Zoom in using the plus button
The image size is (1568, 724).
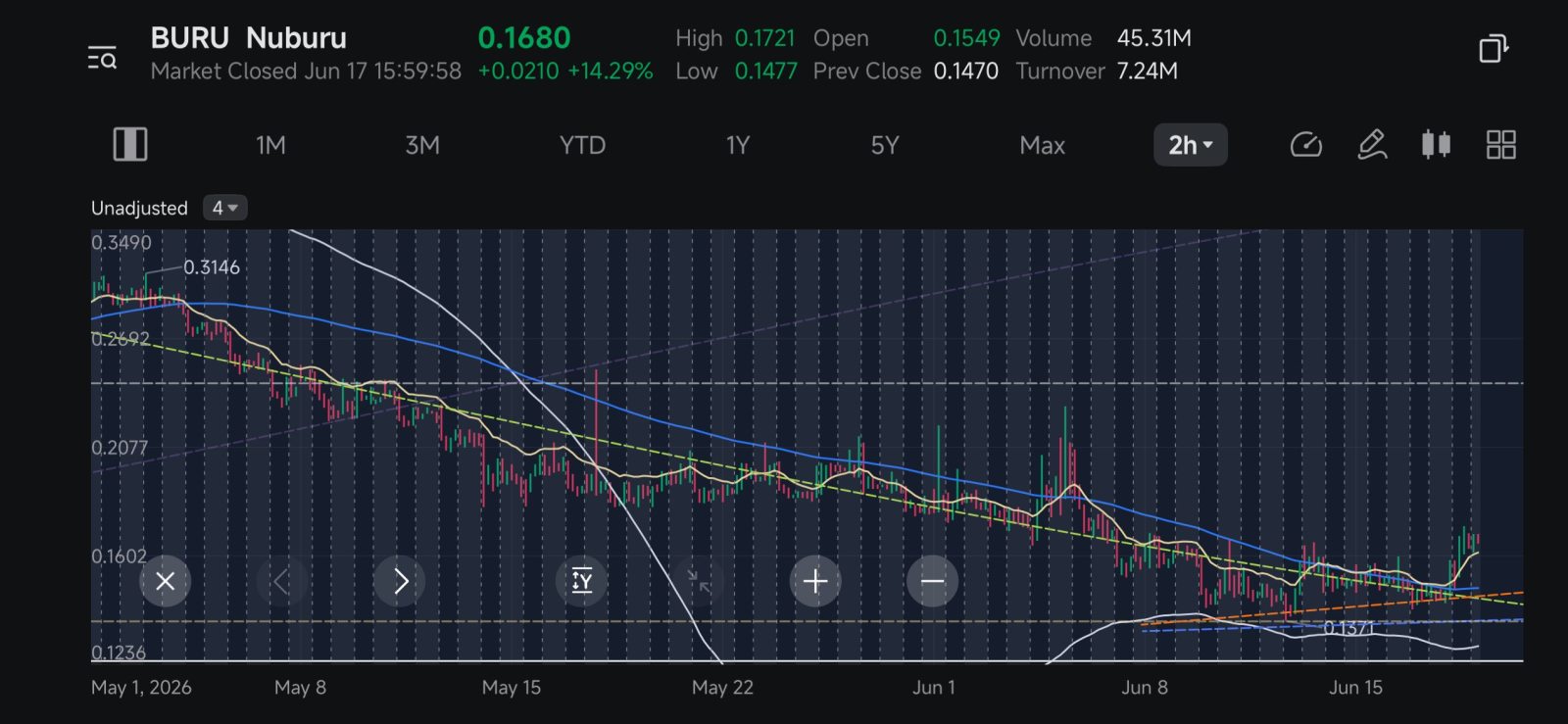coord(815,581)
